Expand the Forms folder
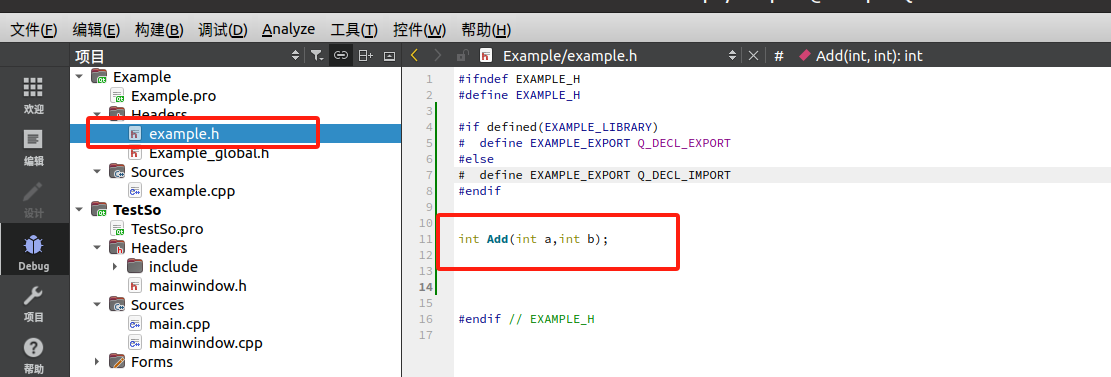 click(x=97, y=361)
